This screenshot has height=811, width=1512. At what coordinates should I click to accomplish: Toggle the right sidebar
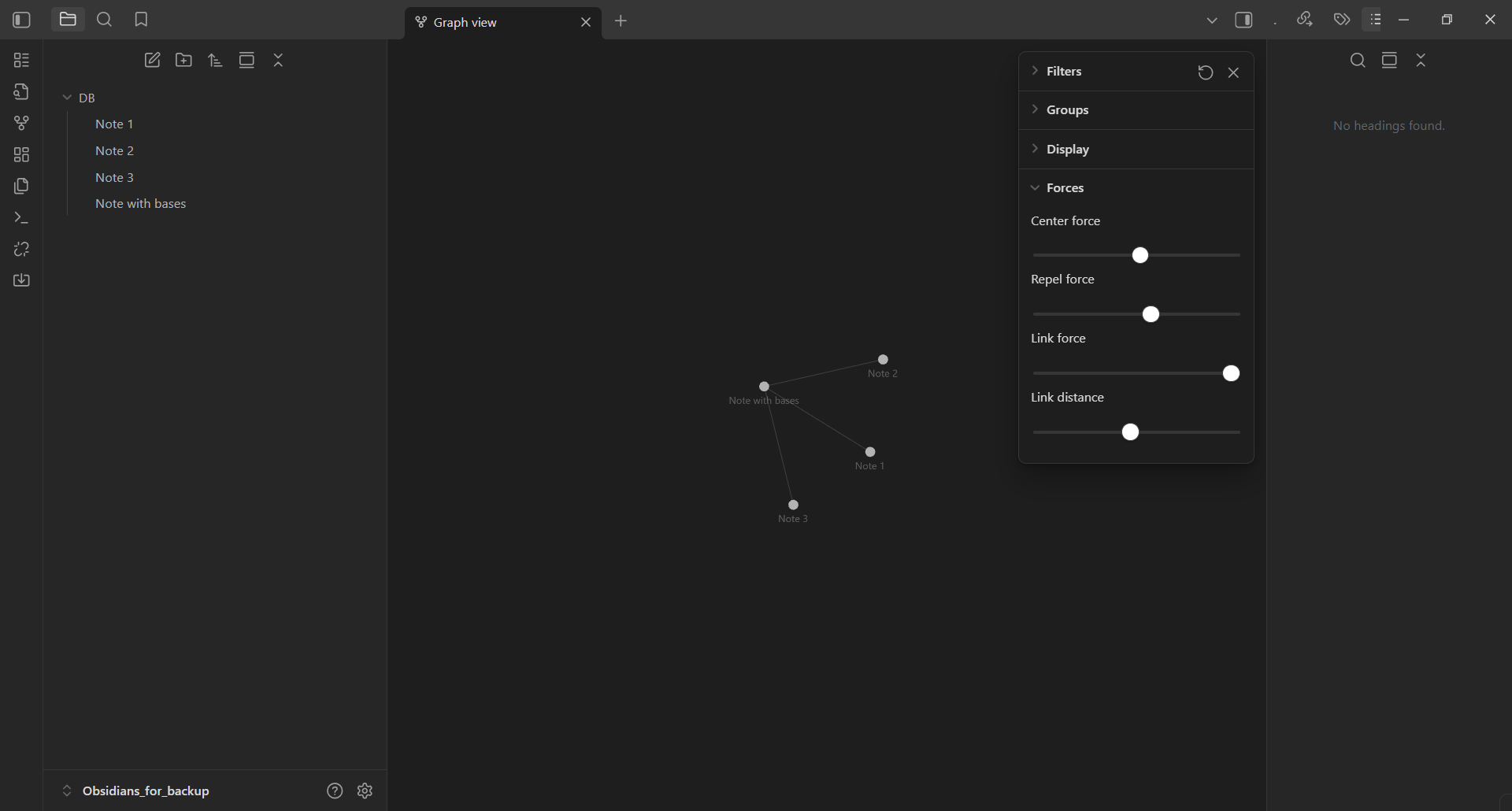1243,20
